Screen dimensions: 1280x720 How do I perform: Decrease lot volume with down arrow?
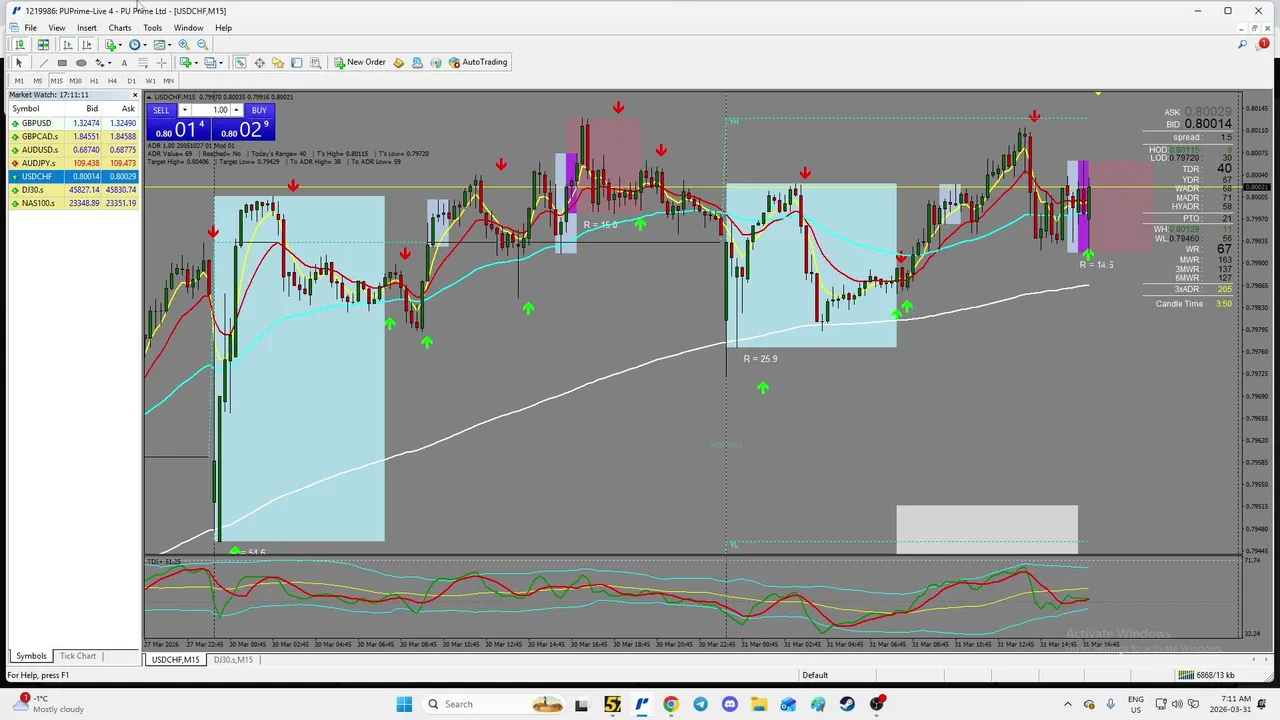(x=184, y=110)
